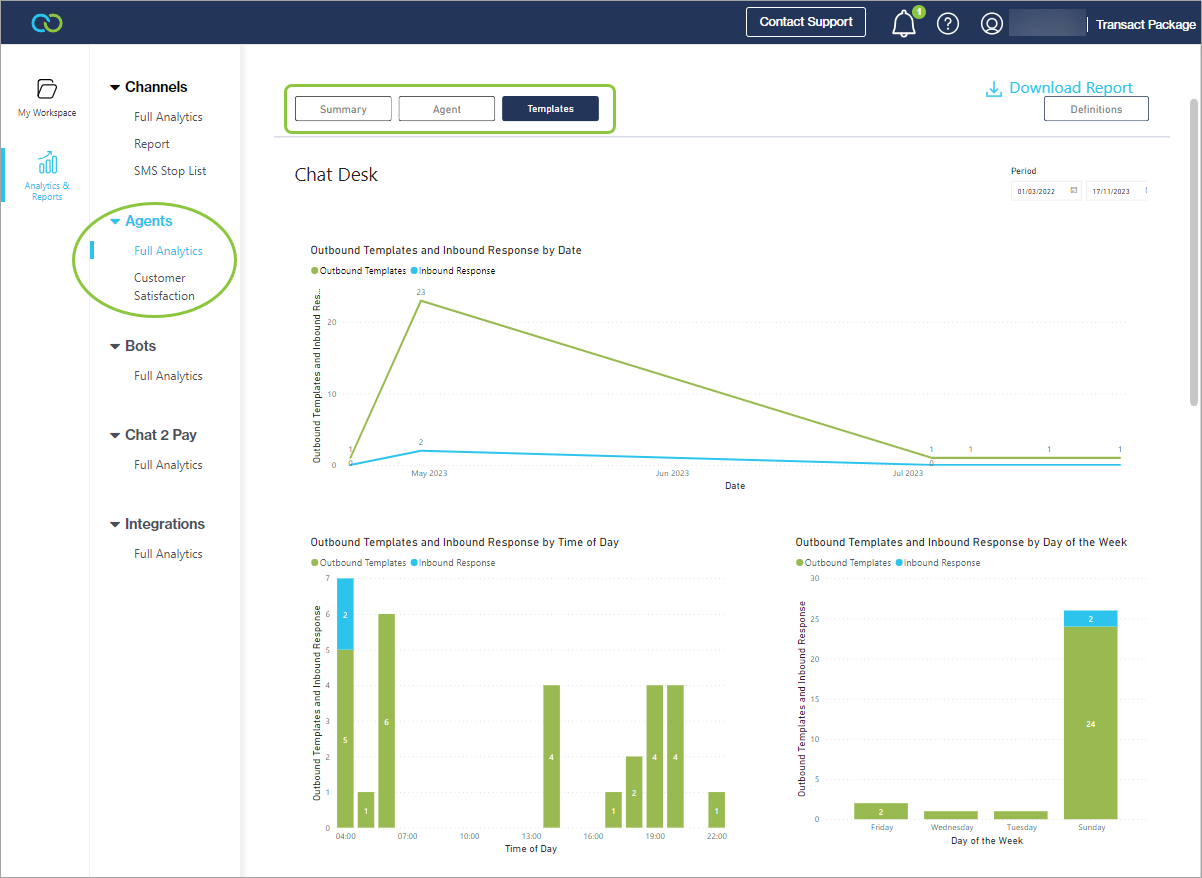Open the notifications bell
The width and height of the screenshot is (1202, 878).
pyautogui.click(x=903, y=23)
